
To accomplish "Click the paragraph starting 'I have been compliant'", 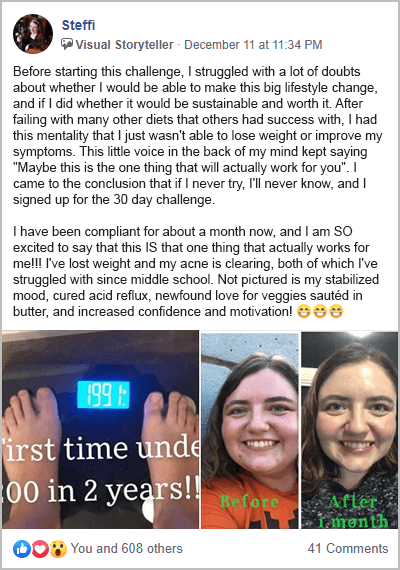I will pyautogui.click(x=196, y=272).
